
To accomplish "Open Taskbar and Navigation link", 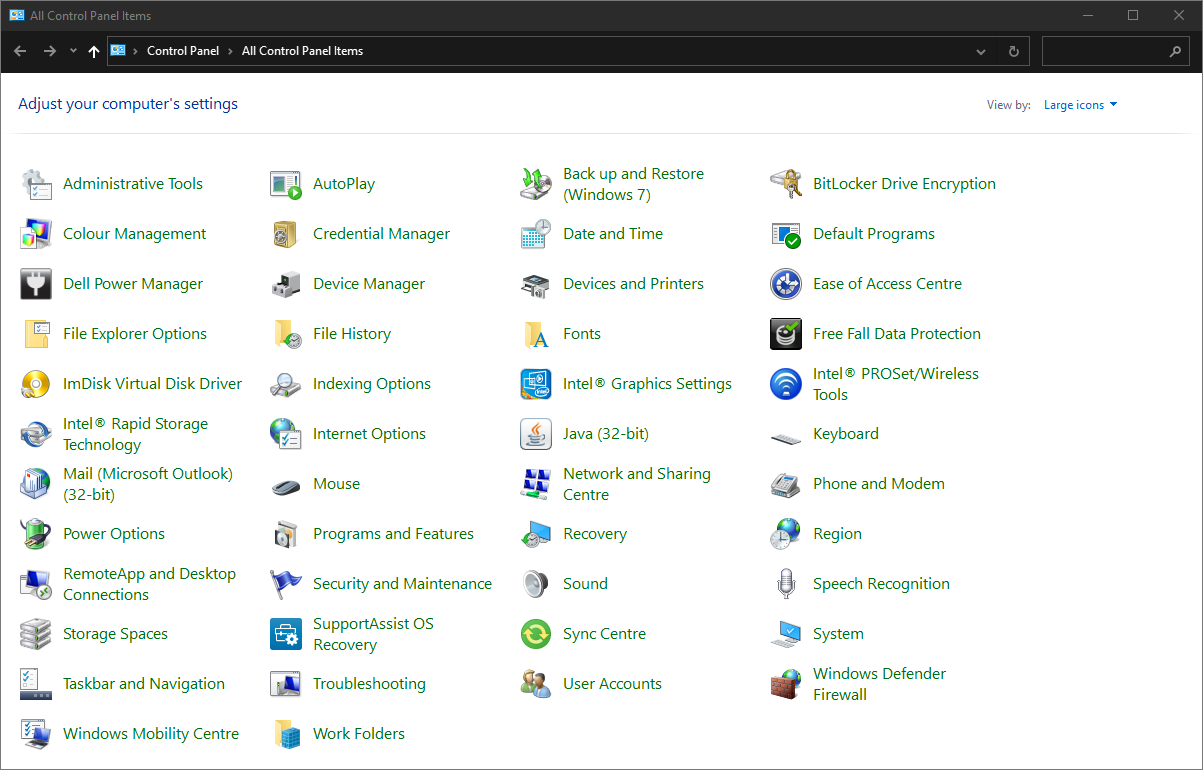I will pyautogui.click(x=144, y=684).
